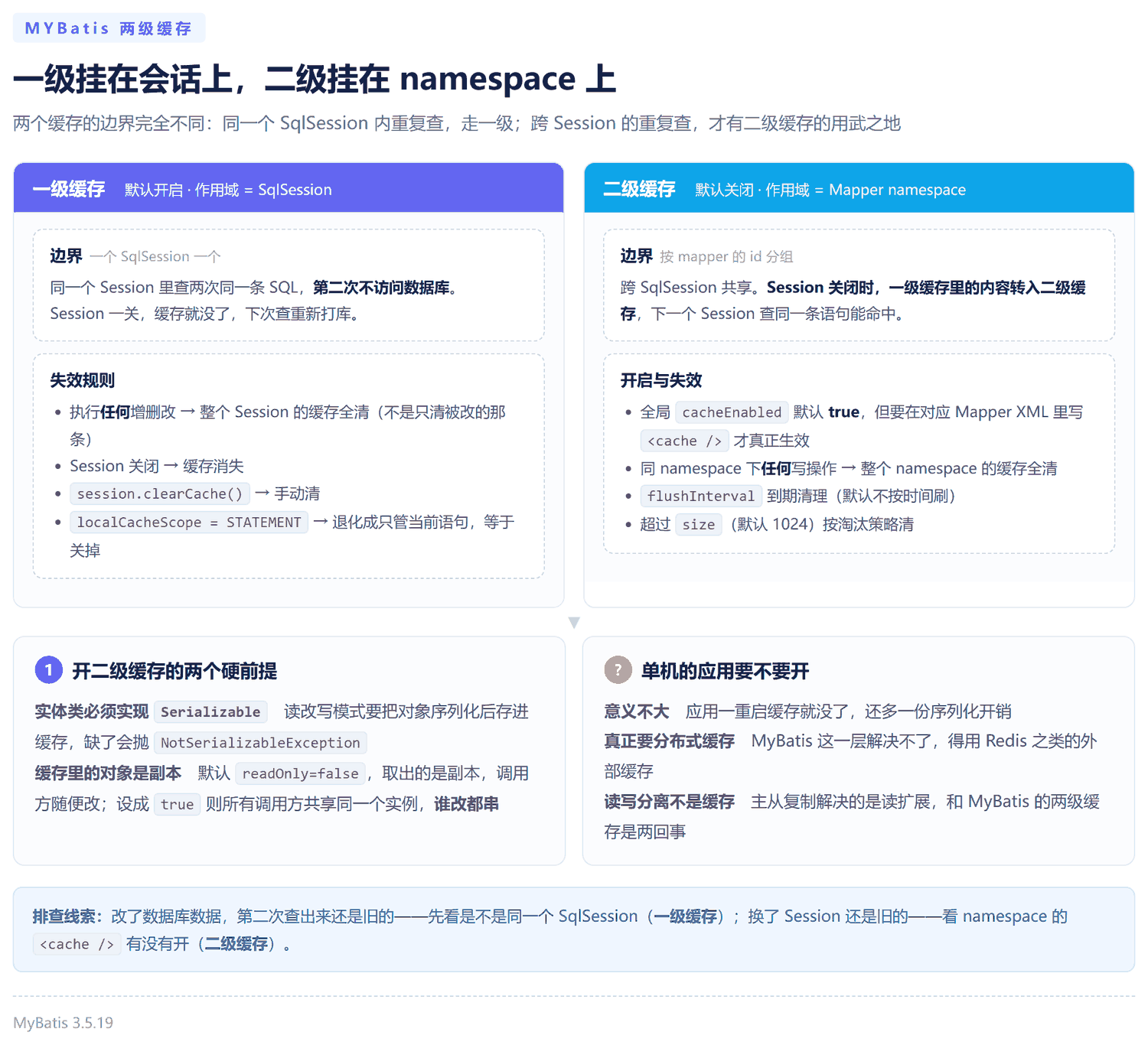Click the "size" code chip
This screenshot has height=1045, width=1148.
click(x=699, y=525)
